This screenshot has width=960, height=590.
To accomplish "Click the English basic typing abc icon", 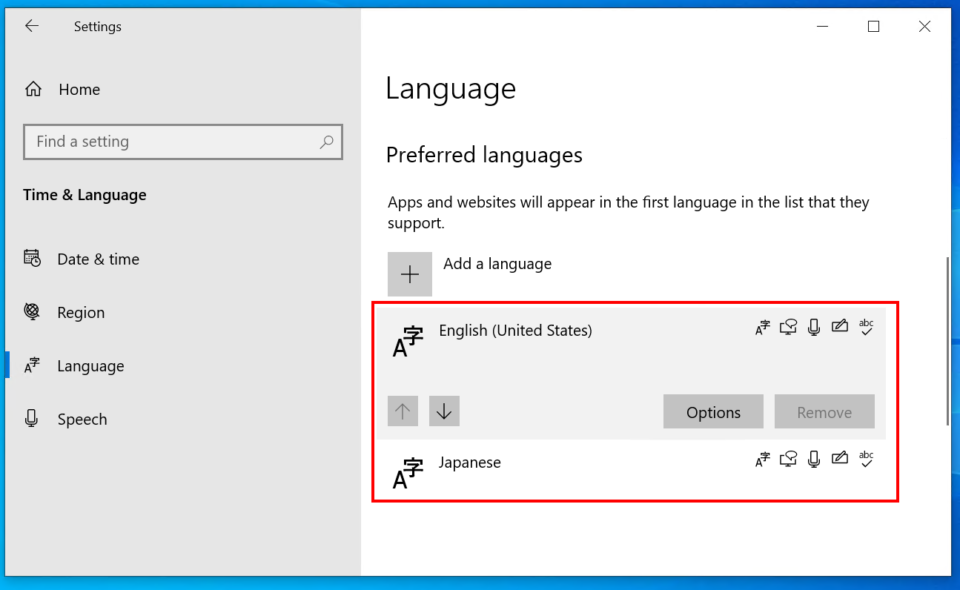I will pos(866,326).
